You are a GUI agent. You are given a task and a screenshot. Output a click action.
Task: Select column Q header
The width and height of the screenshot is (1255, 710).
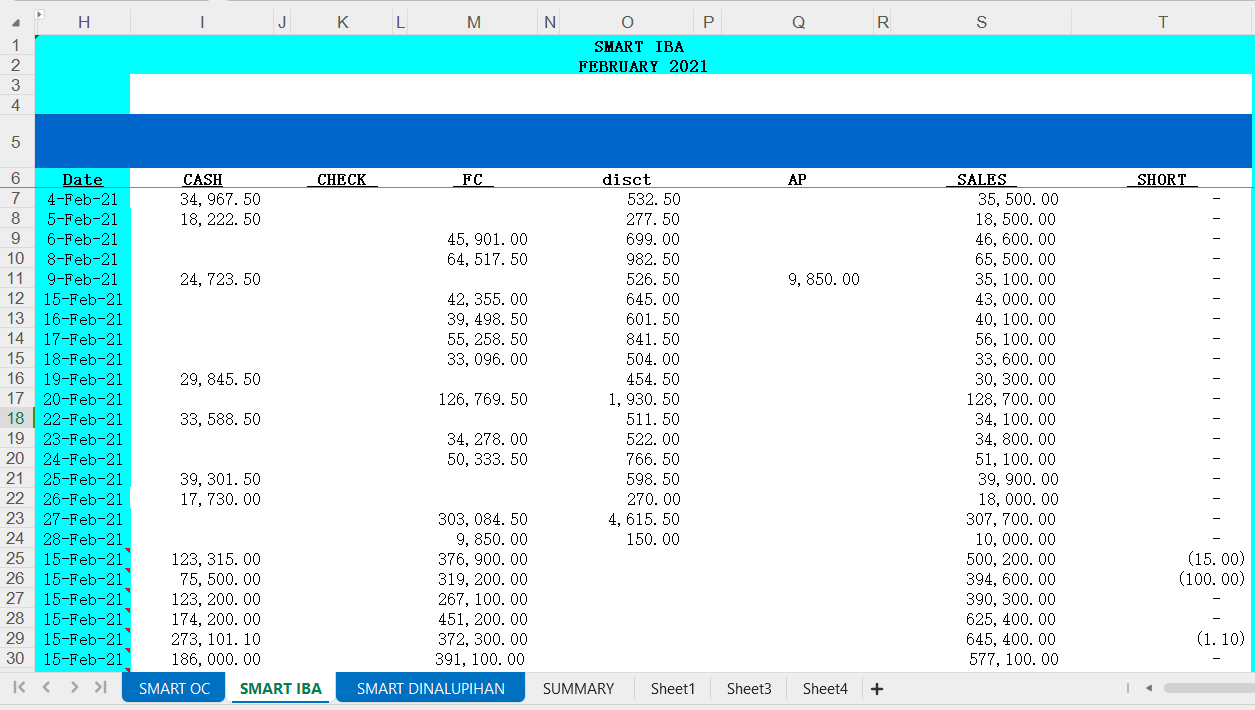pos(798,22)
